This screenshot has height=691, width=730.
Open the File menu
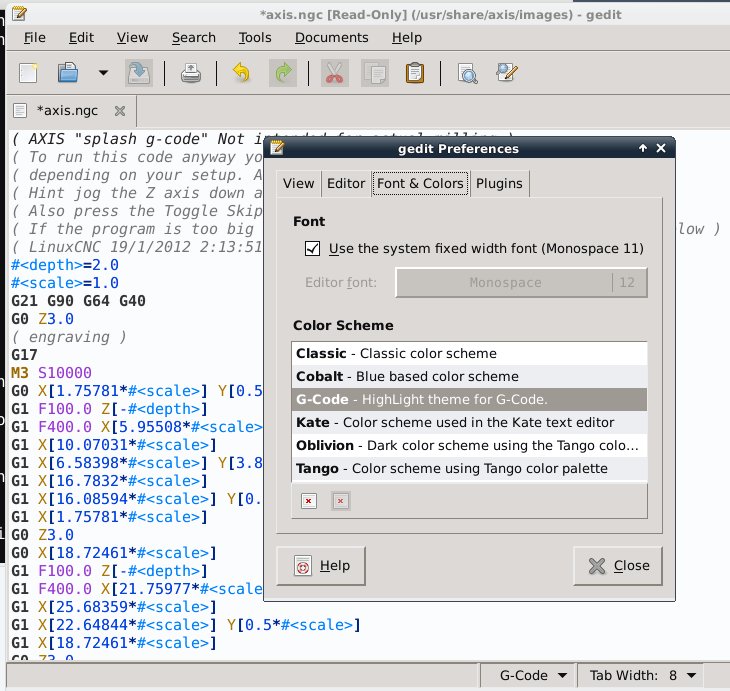coord(34,38)
